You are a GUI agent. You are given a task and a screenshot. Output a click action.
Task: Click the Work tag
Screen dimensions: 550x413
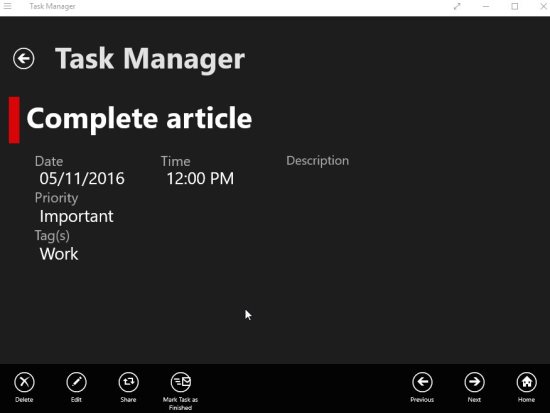coord(59,254)
